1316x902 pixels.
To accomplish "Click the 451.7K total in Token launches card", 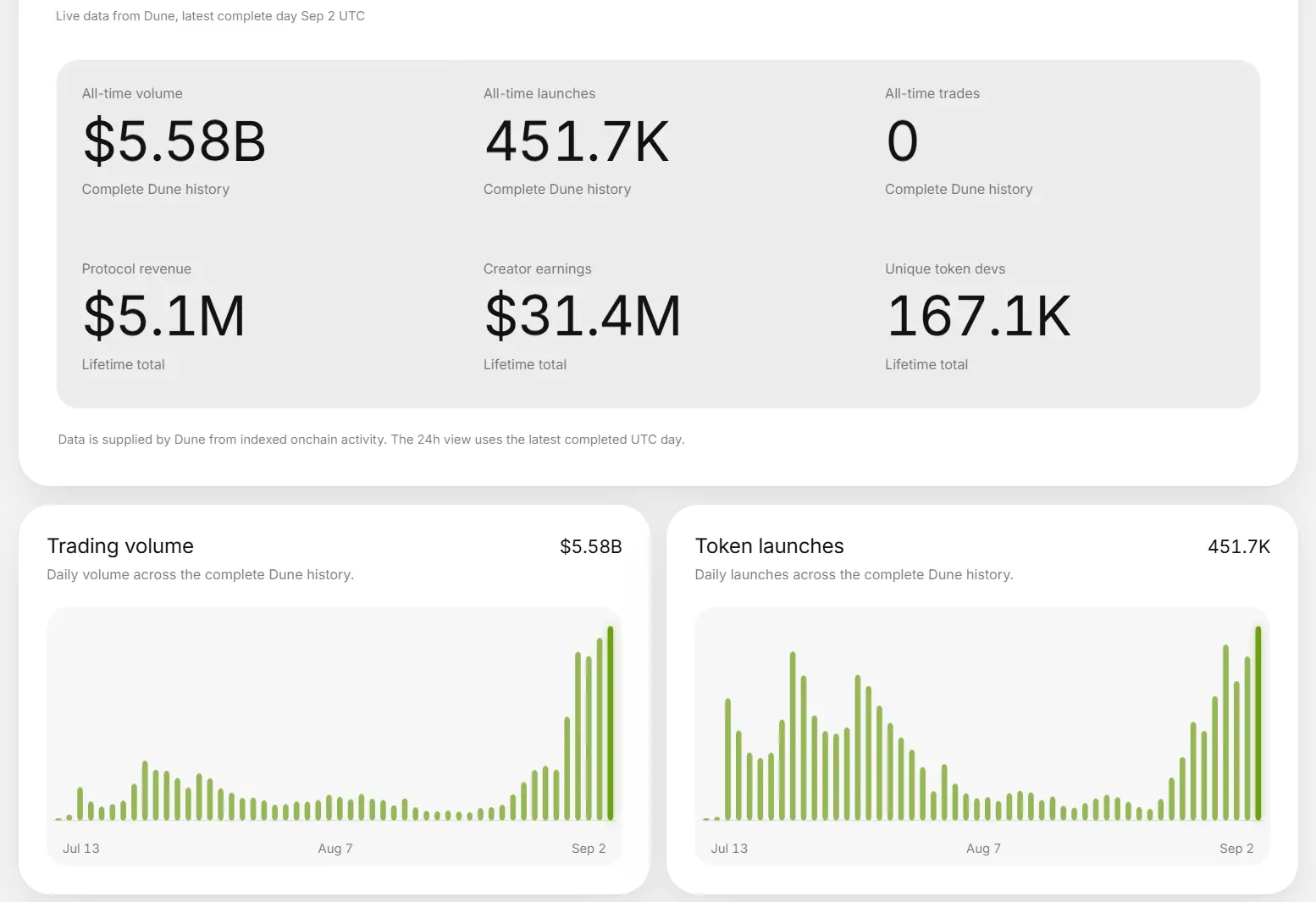I will [1239, 547].
